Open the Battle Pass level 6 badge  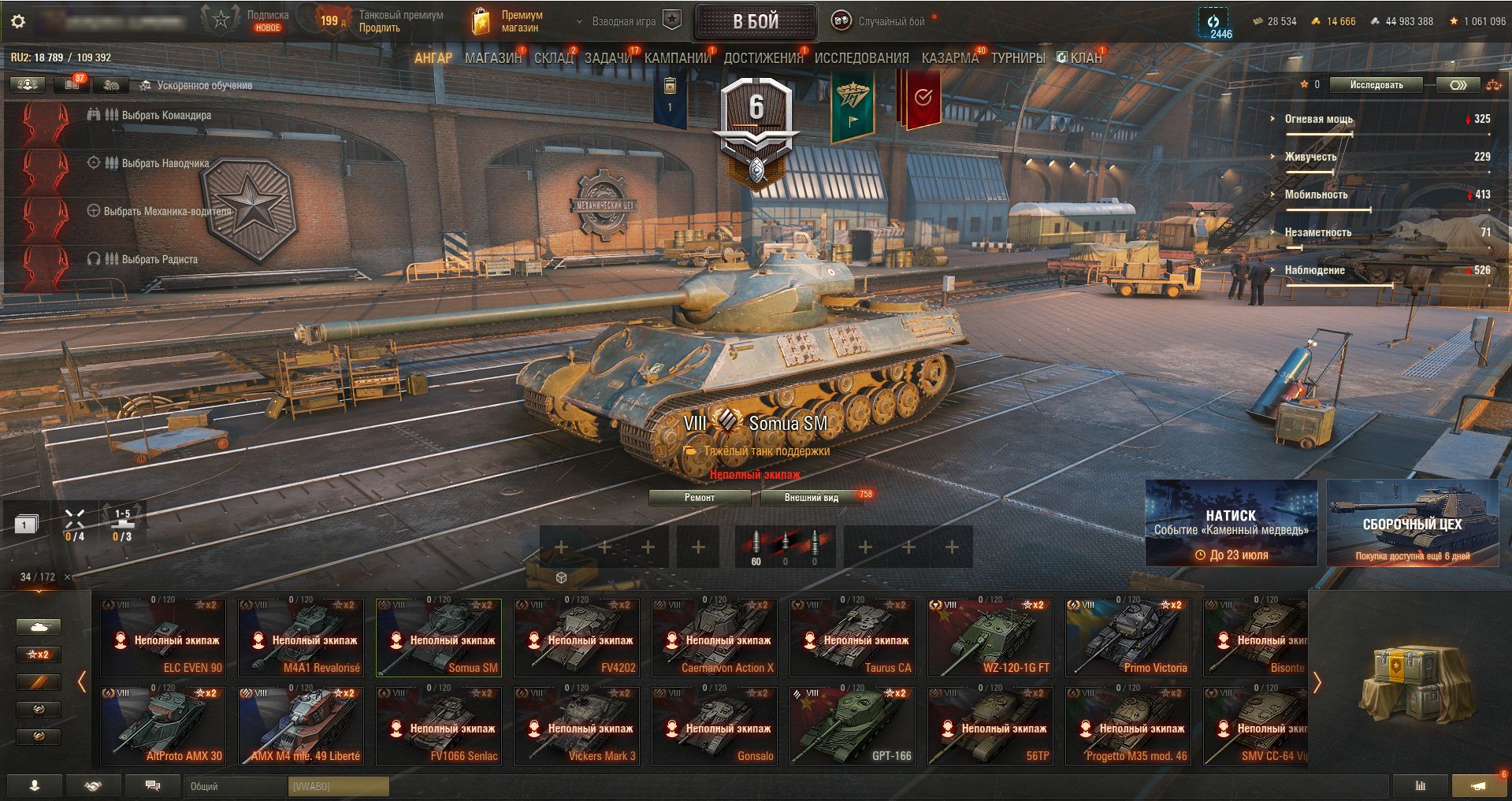(x=756, y=130)
